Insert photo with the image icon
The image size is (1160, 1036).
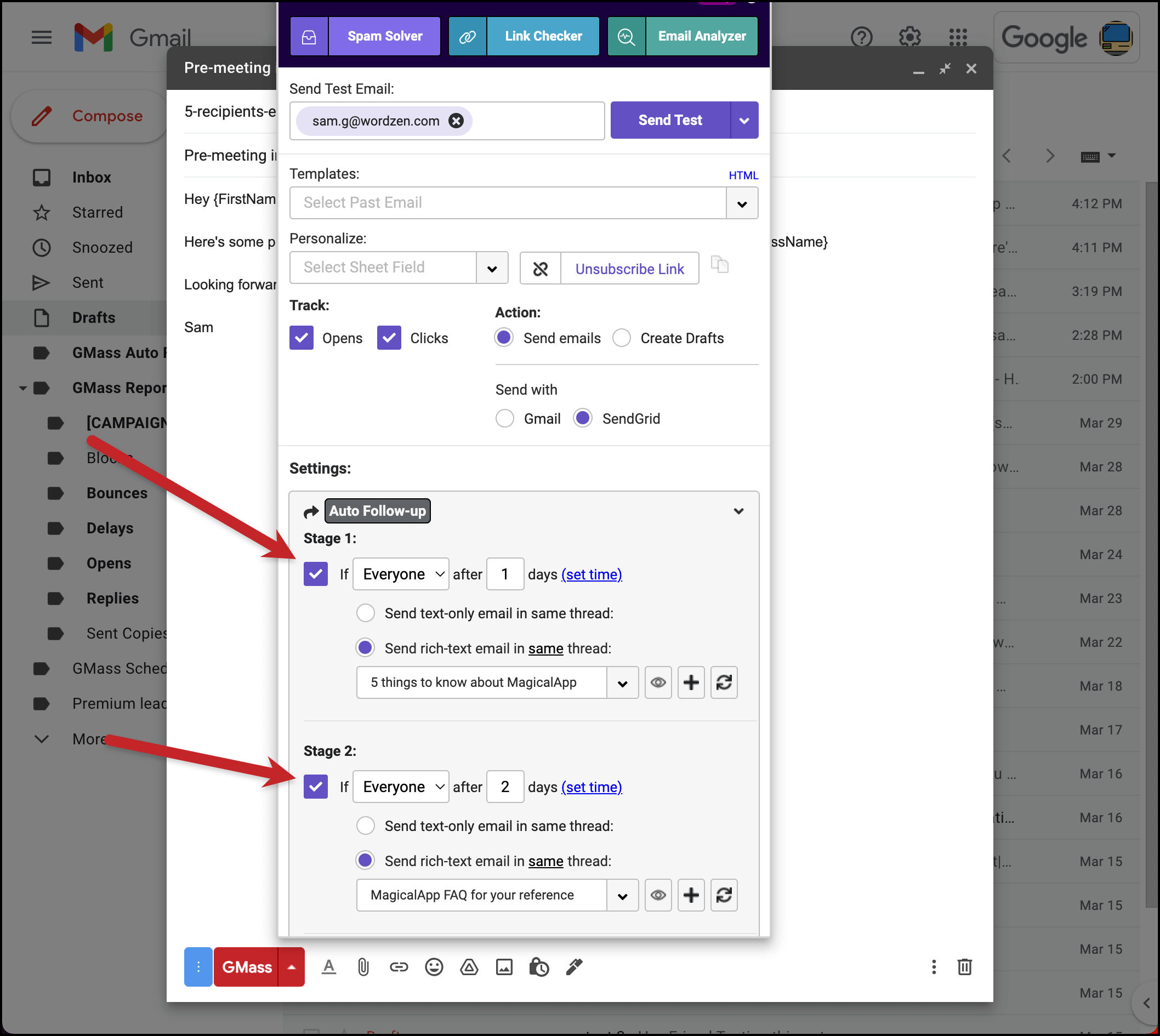coord(504,967)
